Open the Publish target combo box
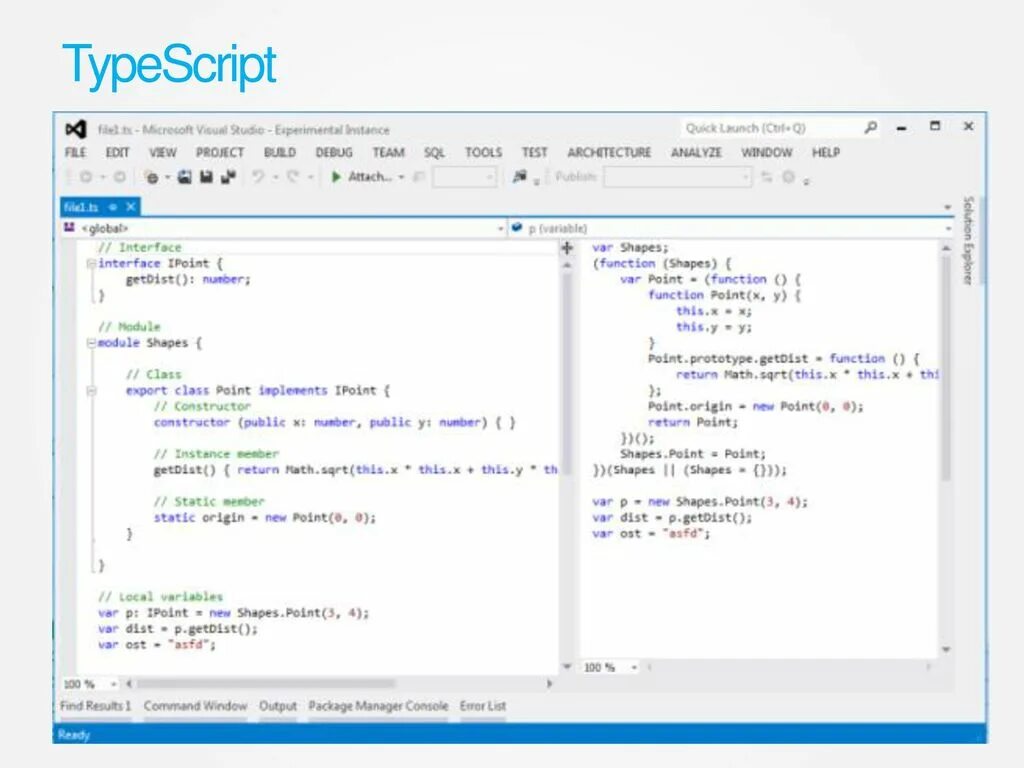 (677, 177)
